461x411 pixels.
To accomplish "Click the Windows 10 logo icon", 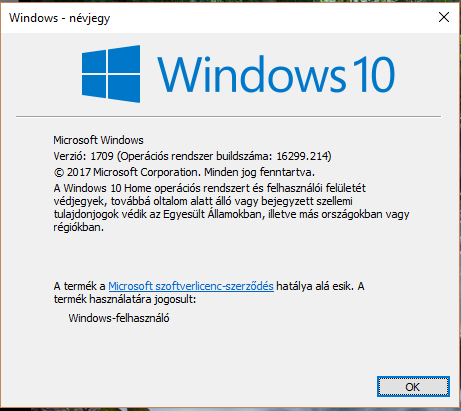I will click(111, 74).
